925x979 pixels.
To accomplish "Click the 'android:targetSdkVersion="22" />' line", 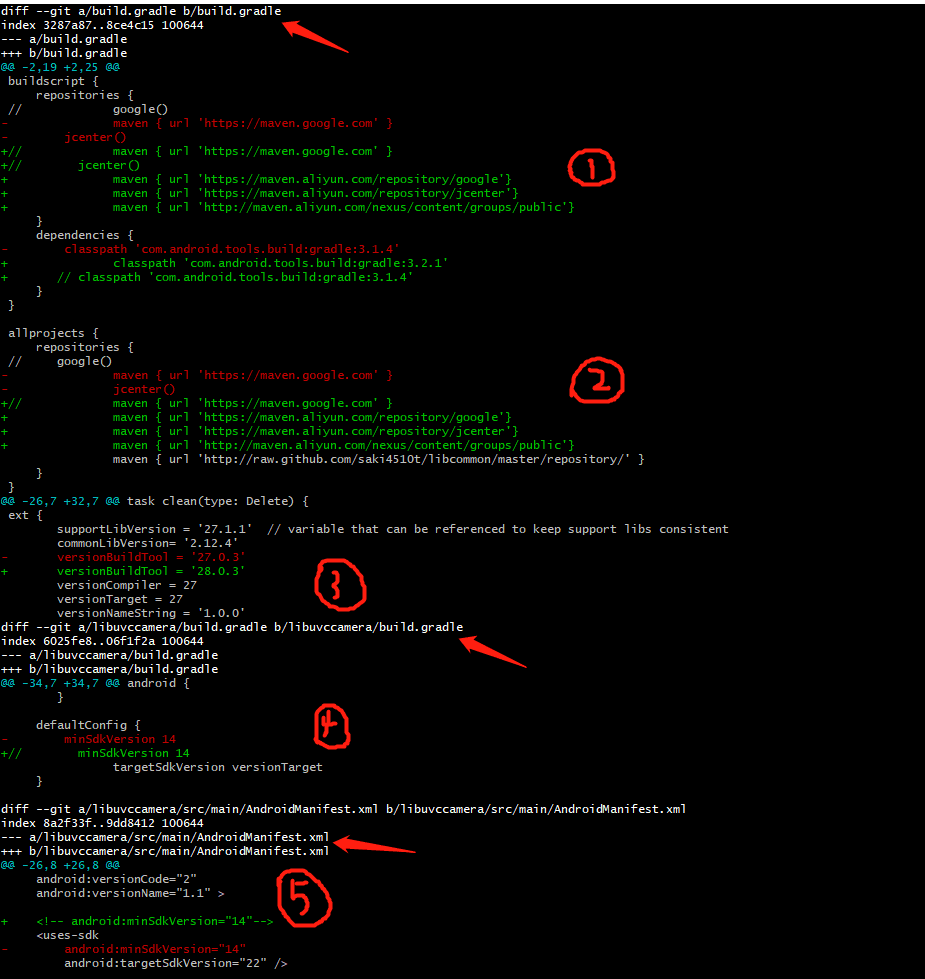I will coord(176,963).
